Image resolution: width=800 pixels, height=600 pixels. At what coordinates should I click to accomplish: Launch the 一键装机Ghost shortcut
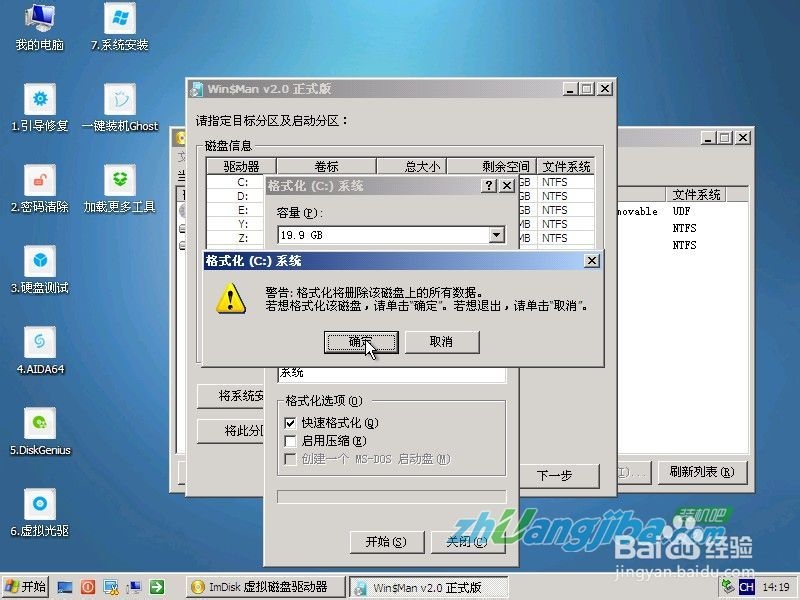click(120, 108)
